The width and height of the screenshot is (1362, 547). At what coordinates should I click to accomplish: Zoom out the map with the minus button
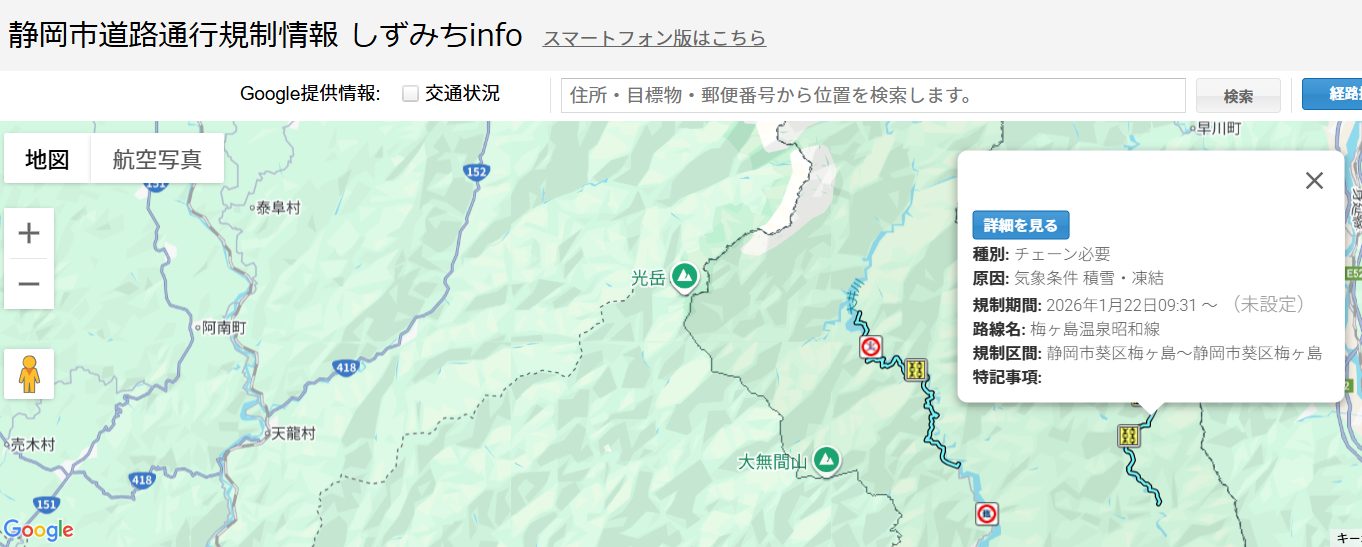tap(29, 284)
